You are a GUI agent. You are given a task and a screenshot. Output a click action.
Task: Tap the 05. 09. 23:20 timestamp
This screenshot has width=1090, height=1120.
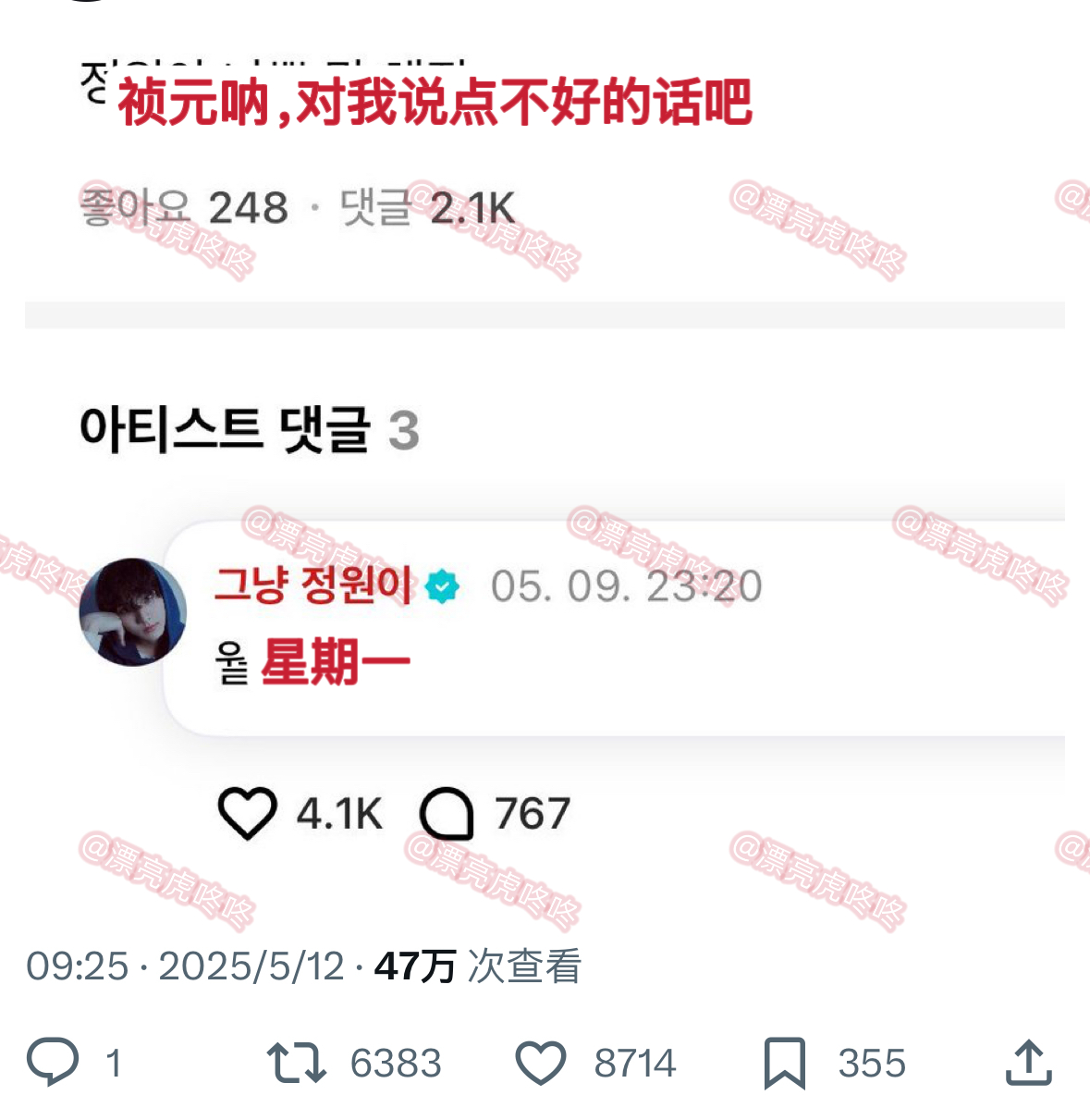click(x=627, y=586)
